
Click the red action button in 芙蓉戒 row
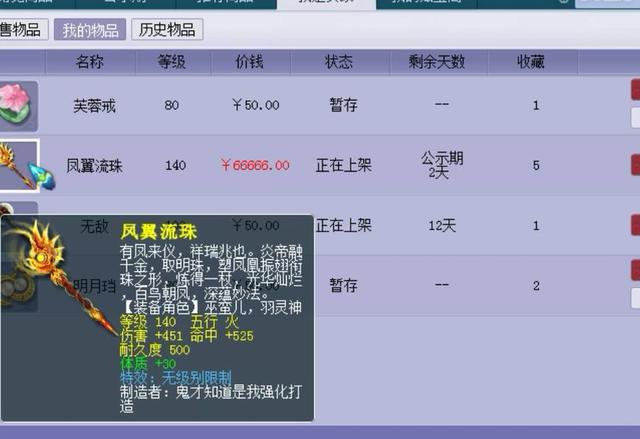[x=636, y=90]
